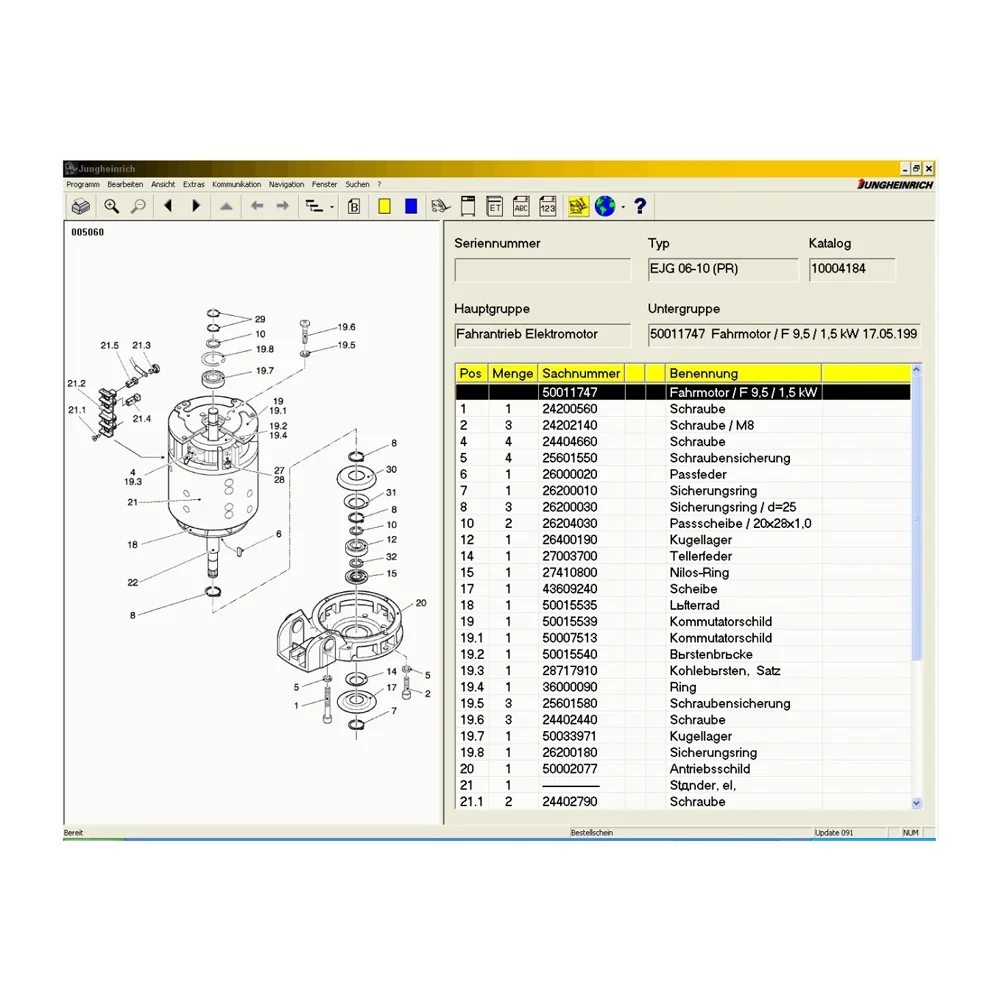Screen dimensions: 1000x1000
Task: Select the Print icon on the toolbar
Action: [80, 206]
